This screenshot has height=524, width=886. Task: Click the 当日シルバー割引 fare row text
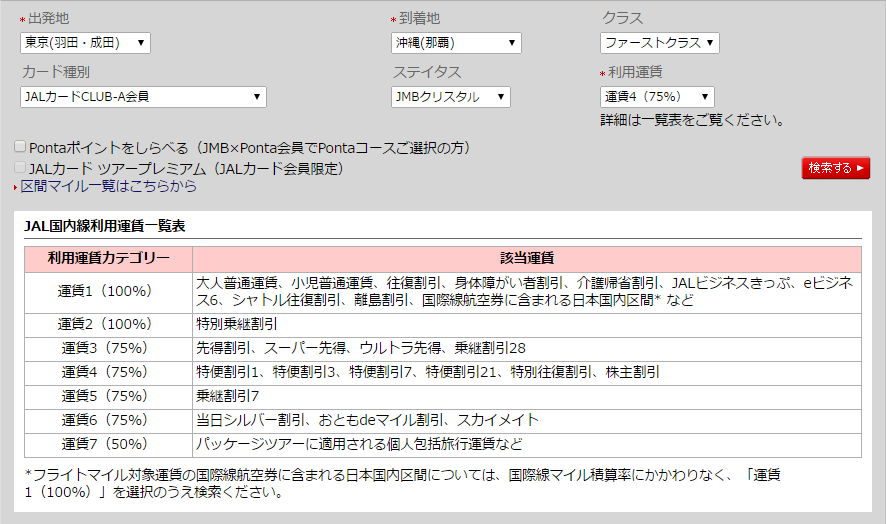coord(367,420)
